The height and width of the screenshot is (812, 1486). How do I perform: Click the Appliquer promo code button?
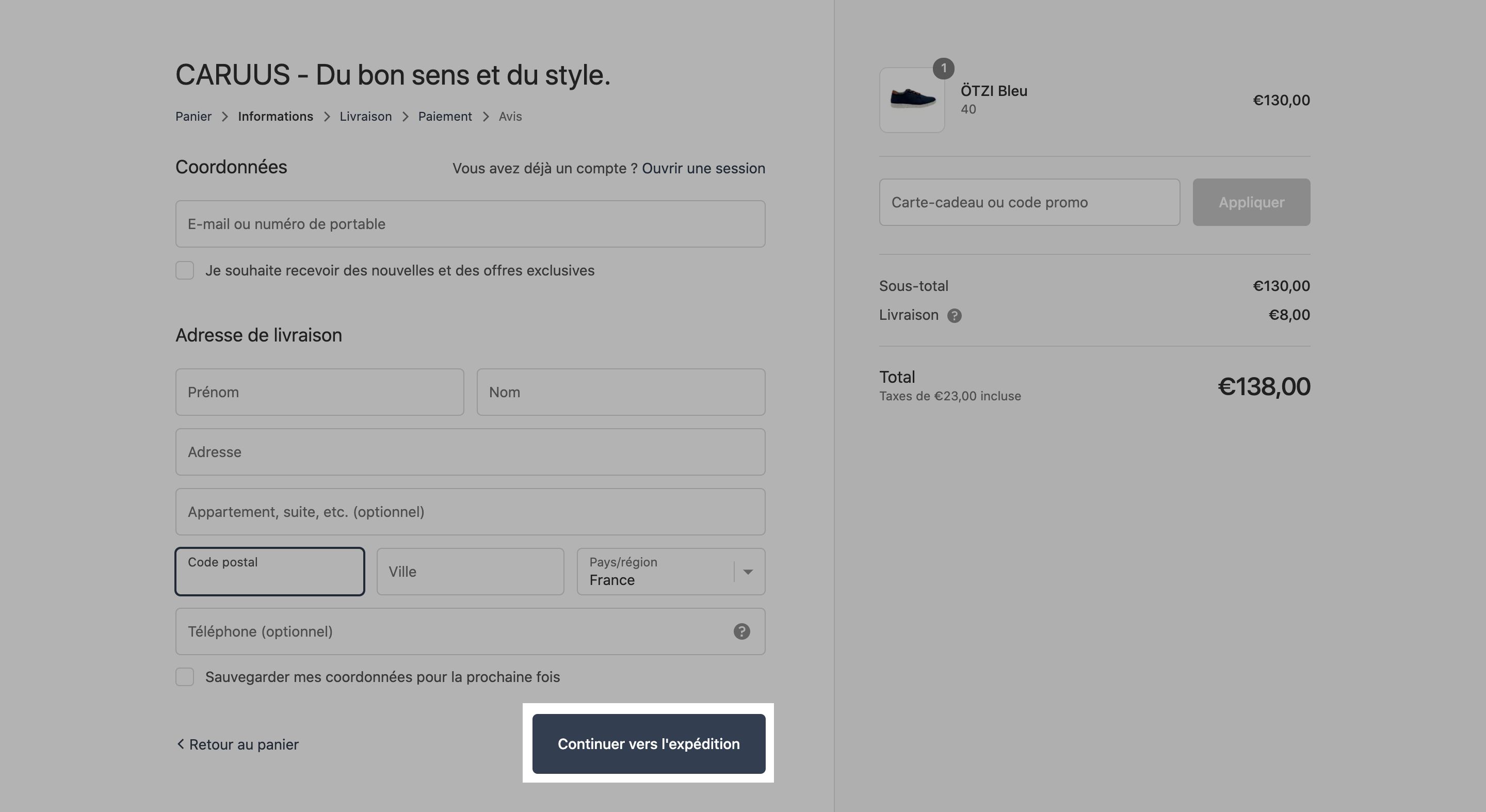(x=1251, y=202)
